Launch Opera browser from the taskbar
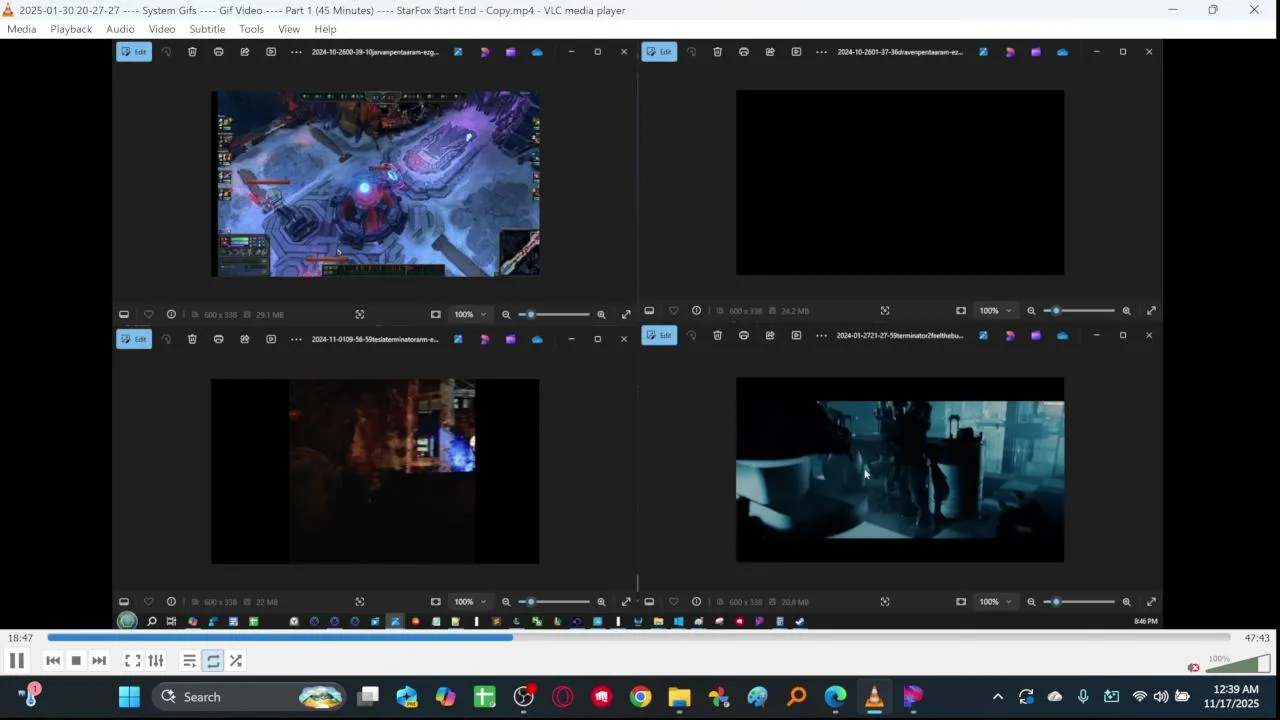The height and width of the screenshot is (720, 1280). click(x=562, y=697)
